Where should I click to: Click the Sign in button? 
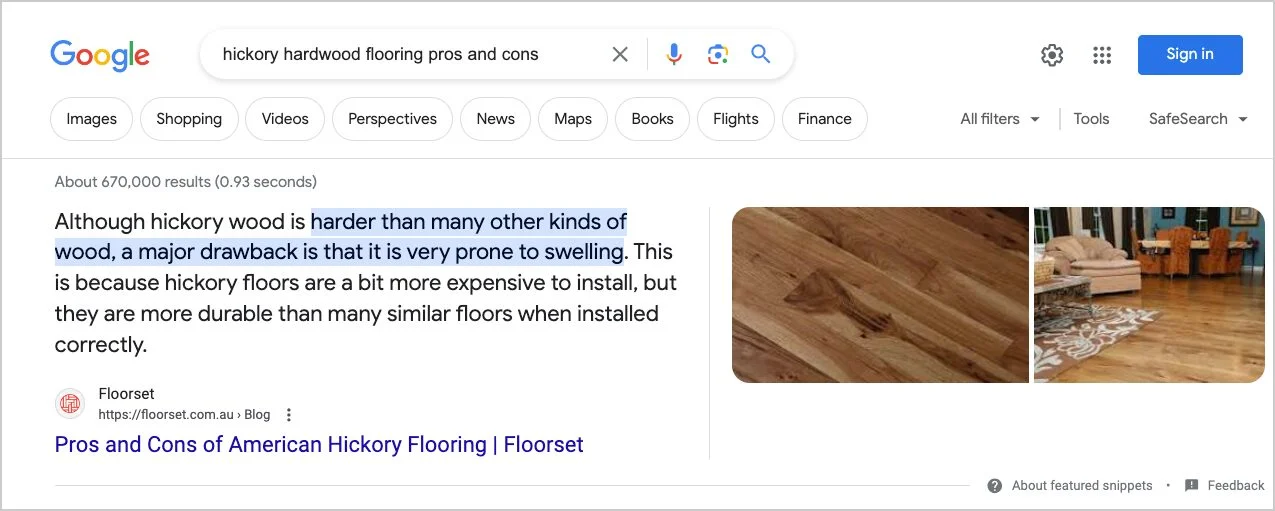(1190, 54)
